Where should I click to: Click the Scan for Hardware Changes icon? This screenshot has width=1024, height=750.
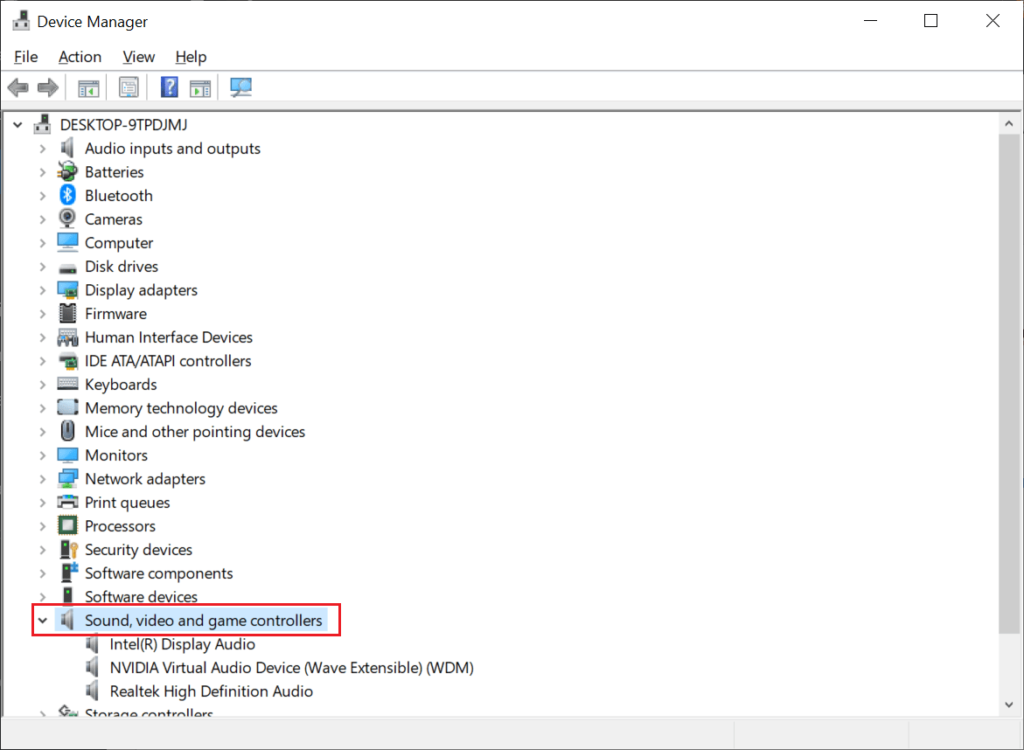240,87
